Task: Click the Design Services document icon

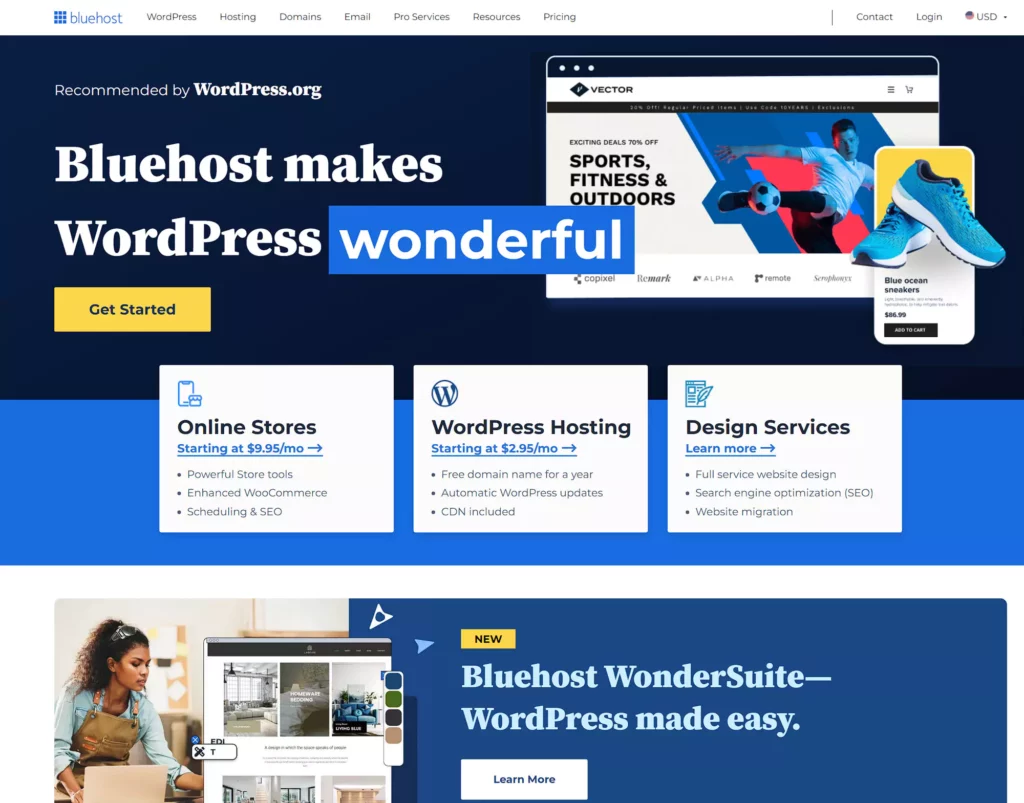Action: pyautogui.click(x=699, y=394)
